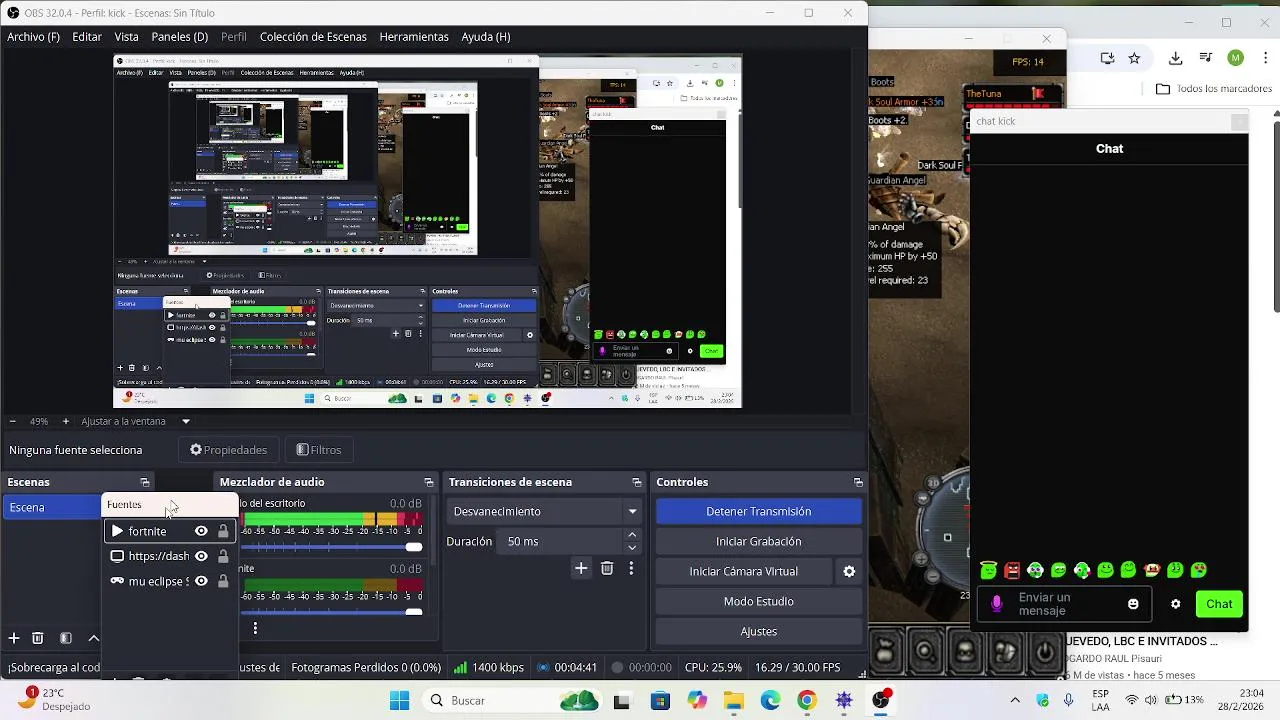Click the purple microphone icon in chat
Viewport: 1280px width, 720px height.
click(x=996, y=604)
